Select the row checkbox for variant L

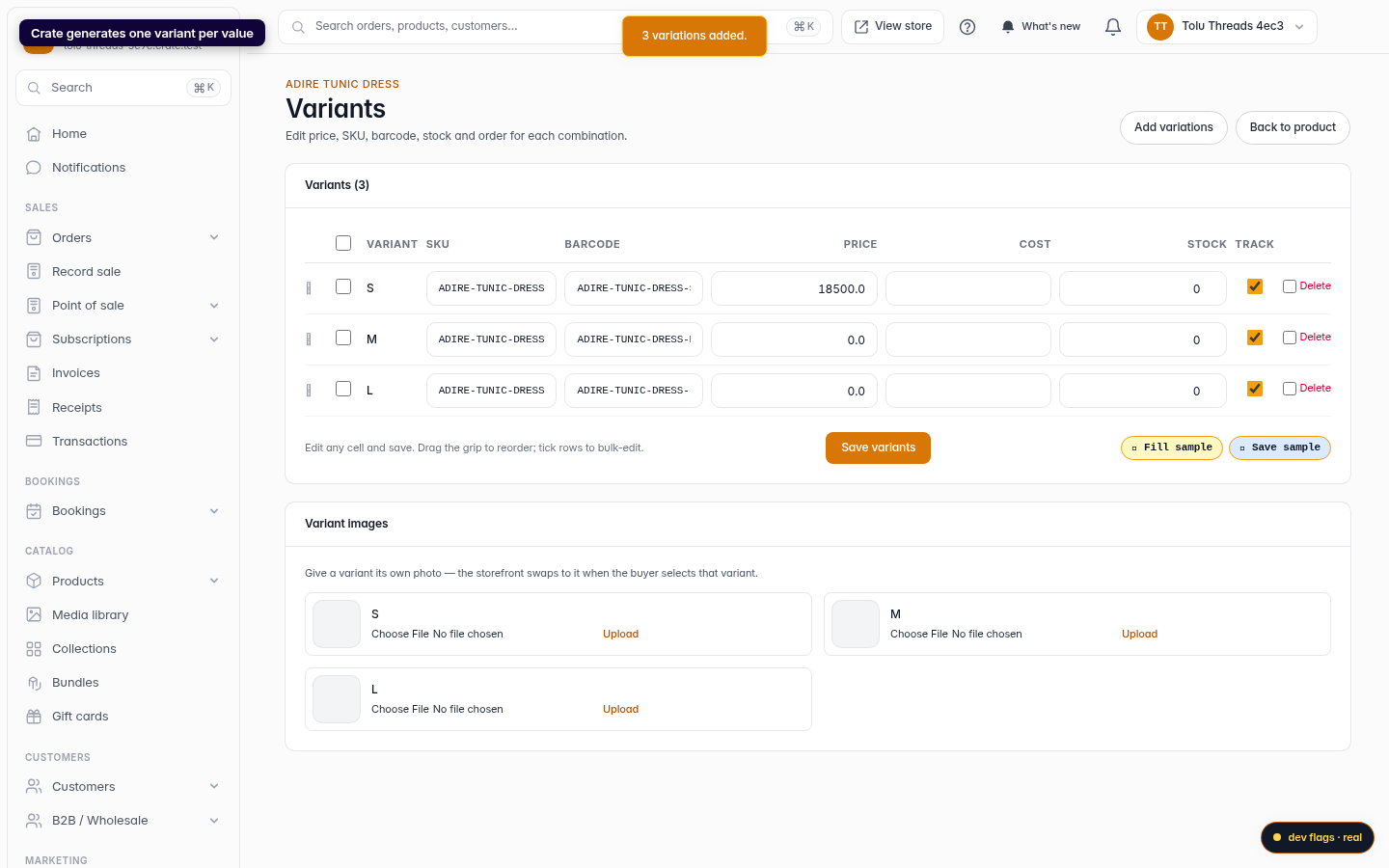[343, 389]
